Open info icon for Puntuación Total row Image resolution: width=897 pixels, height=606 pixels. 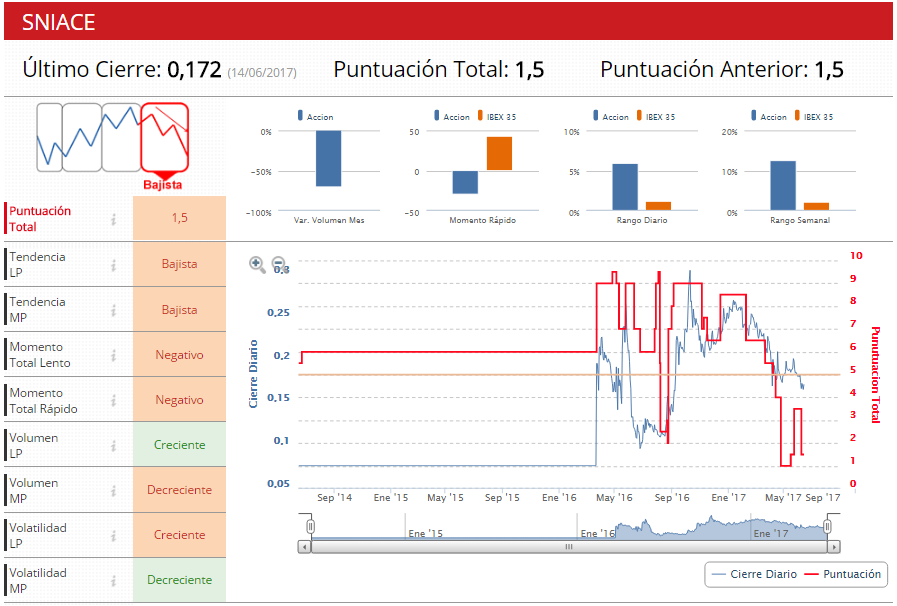click(x=114, y=219)
